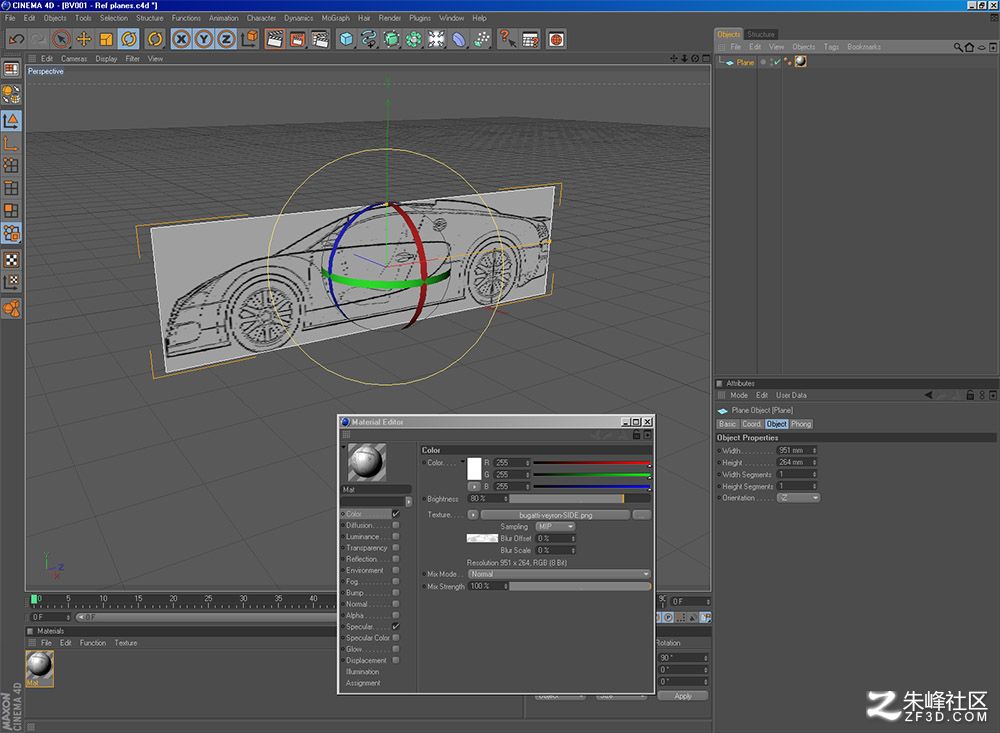Open the particle emitter icon
The height and width of the screenshot is (733, 1000).
482,40
